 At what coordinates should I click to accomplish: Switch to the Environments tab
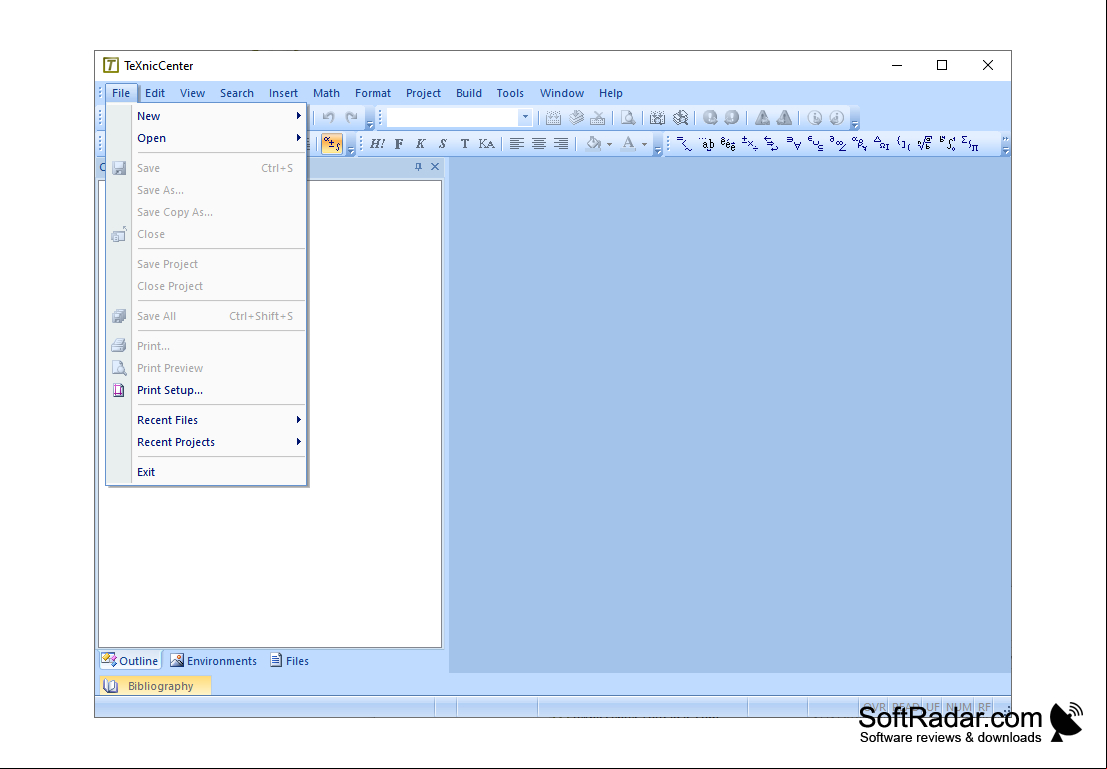point(213,660)
